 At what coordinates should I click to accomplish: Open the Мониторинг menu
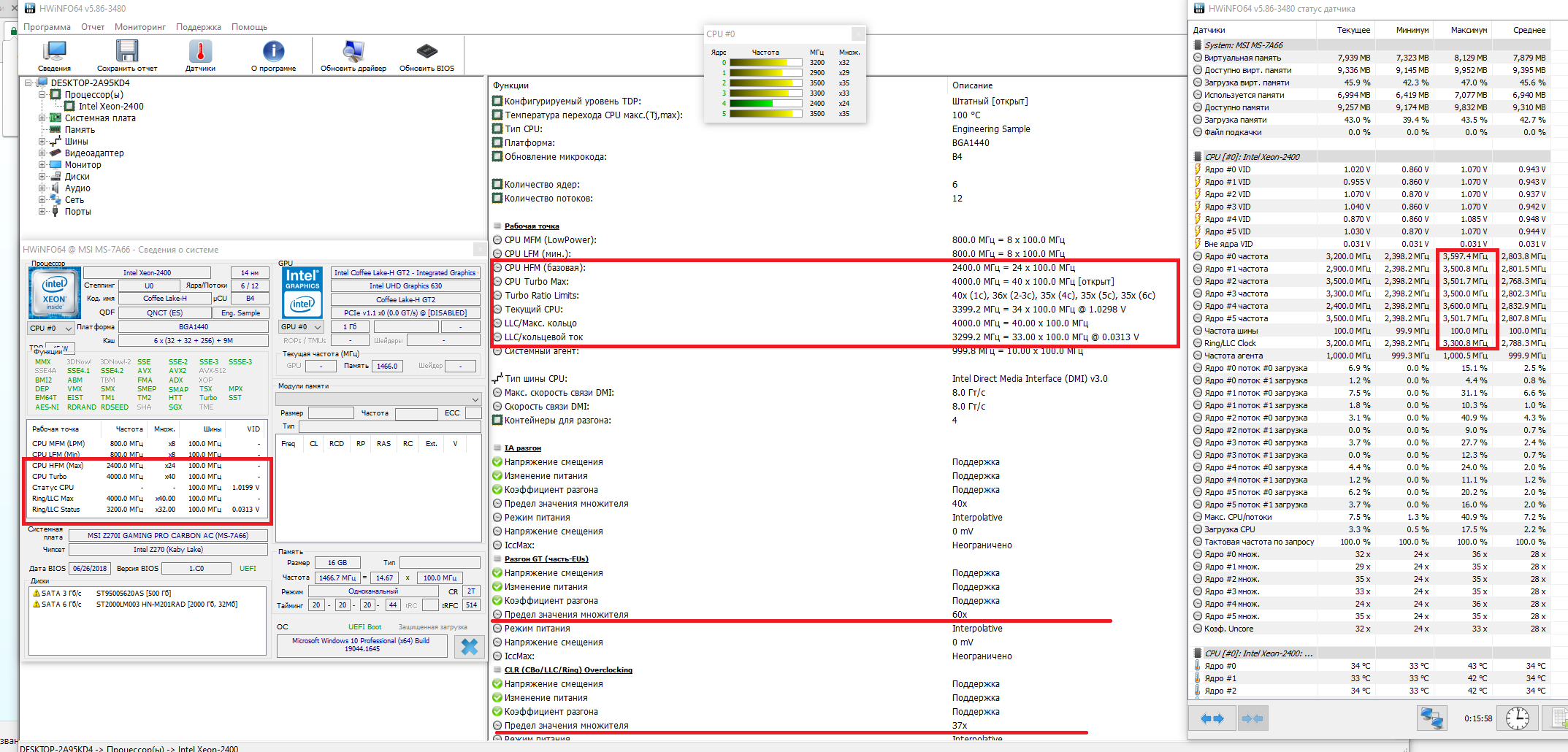(x=140, y=27)
